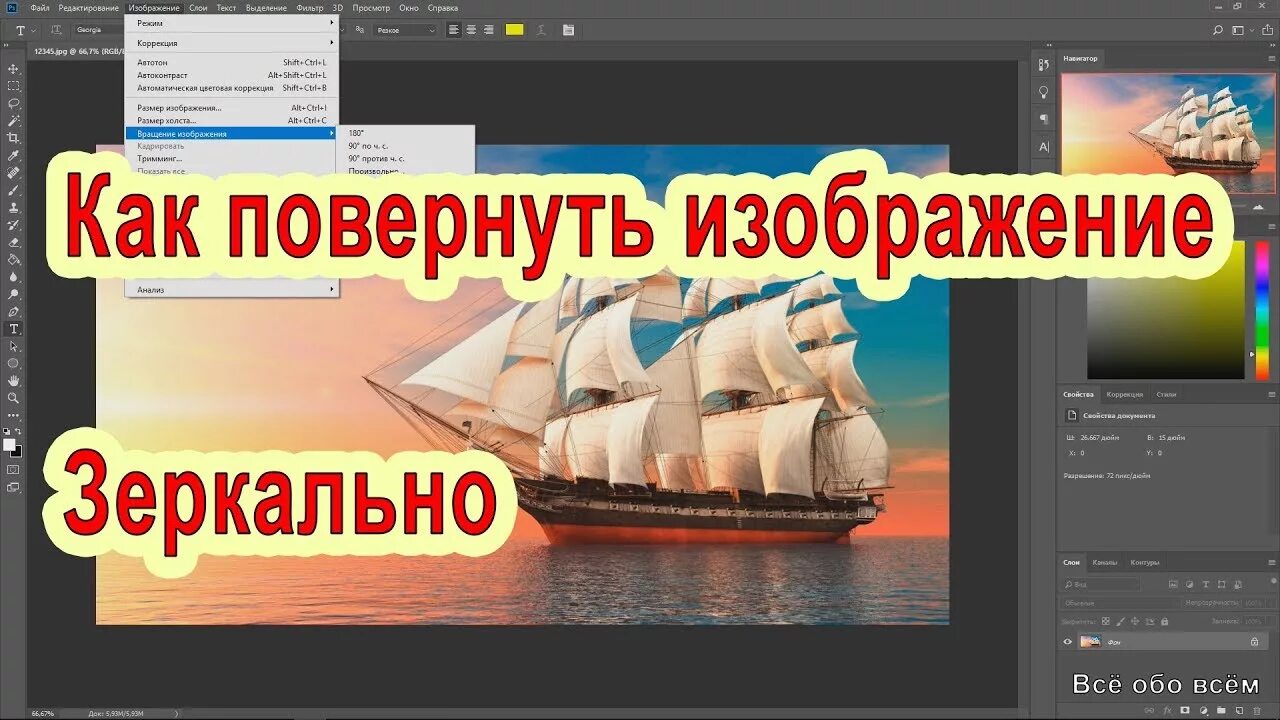This screenshot has width=1280, height=720.
Task: Select the Path Selection tool
Action: pos(13,346)
